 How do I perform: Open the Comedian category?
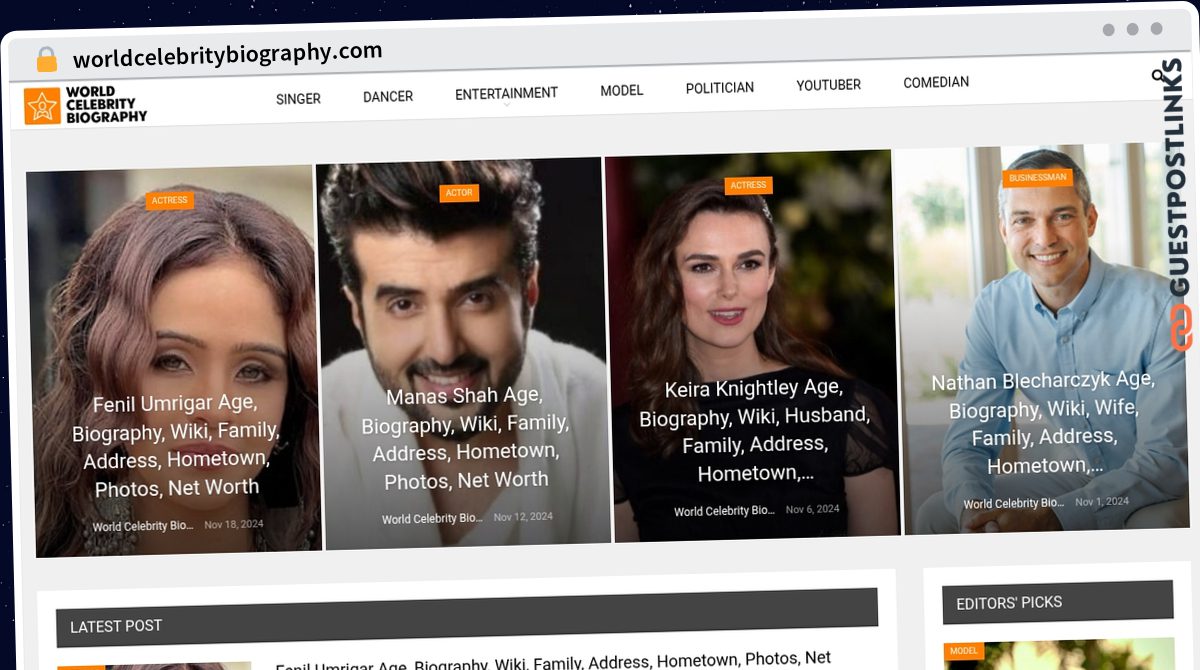935,82
